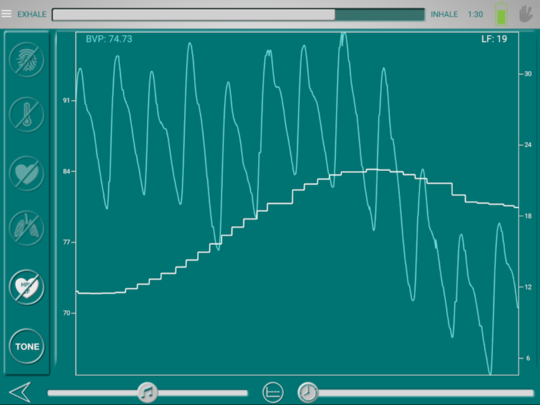The height and width of the screenshot is (405, 540).
Task: Toggle the highlighted HRV heart icon
Action: [27, 287]
